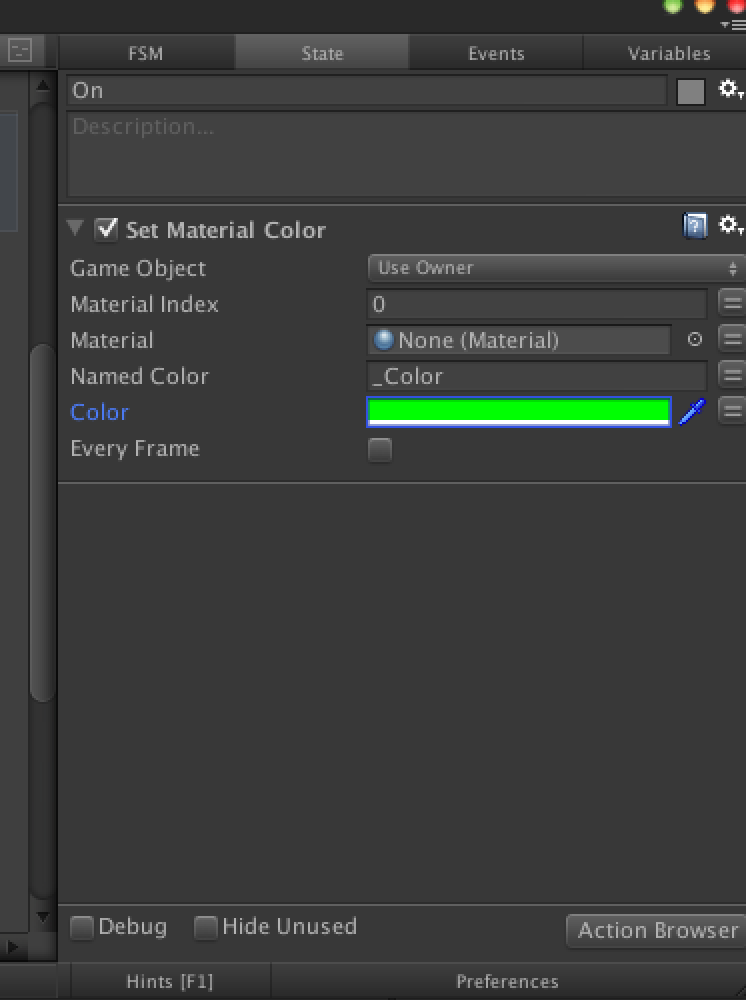Enable the Every Frame checkbox
746x1000 pixels.
[x=380, y=450]
